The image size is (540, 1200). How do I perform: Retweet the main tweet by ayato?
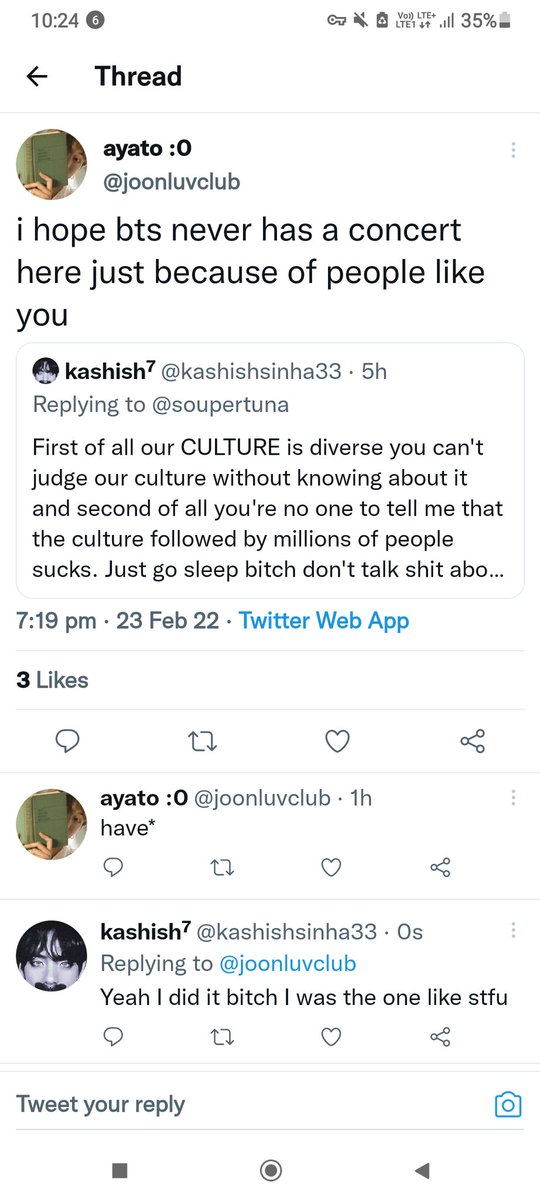click(x=203, y=741)
